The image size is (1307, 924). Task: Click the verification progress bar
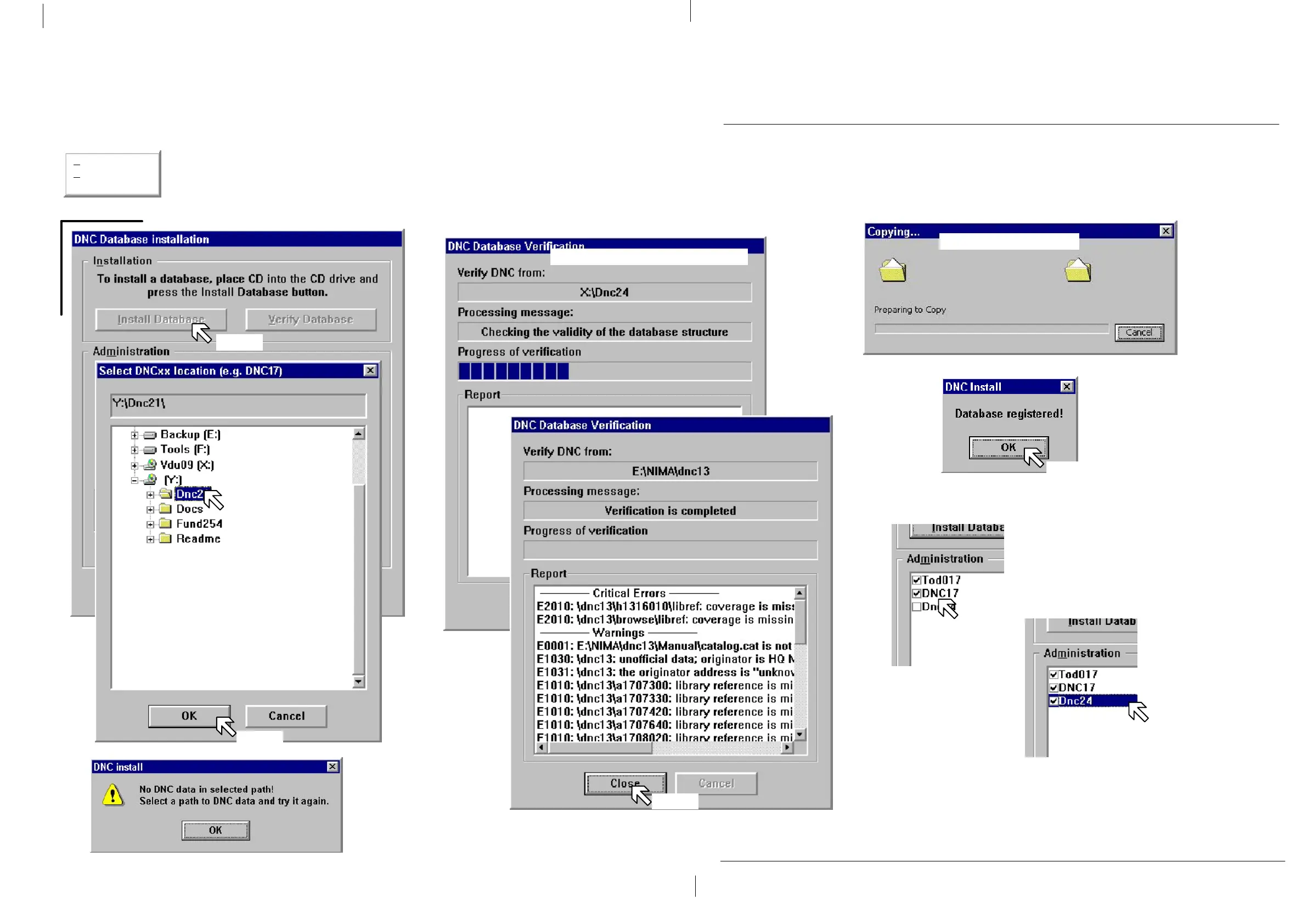604,371
